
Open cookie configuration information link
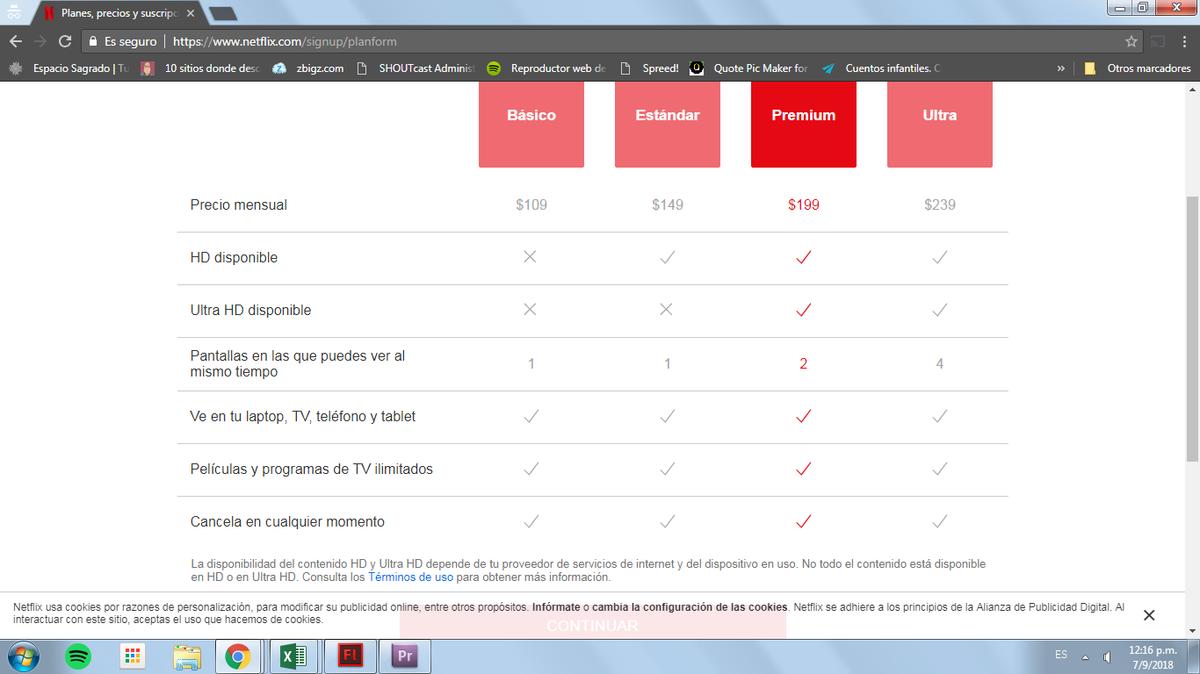pos(660,607)
